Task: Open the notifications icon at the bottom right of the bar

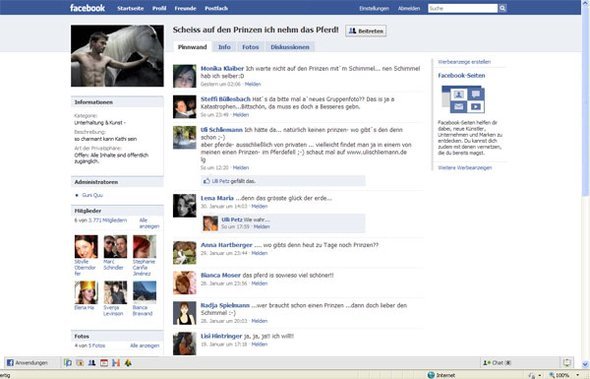Action: pos(567,362)
